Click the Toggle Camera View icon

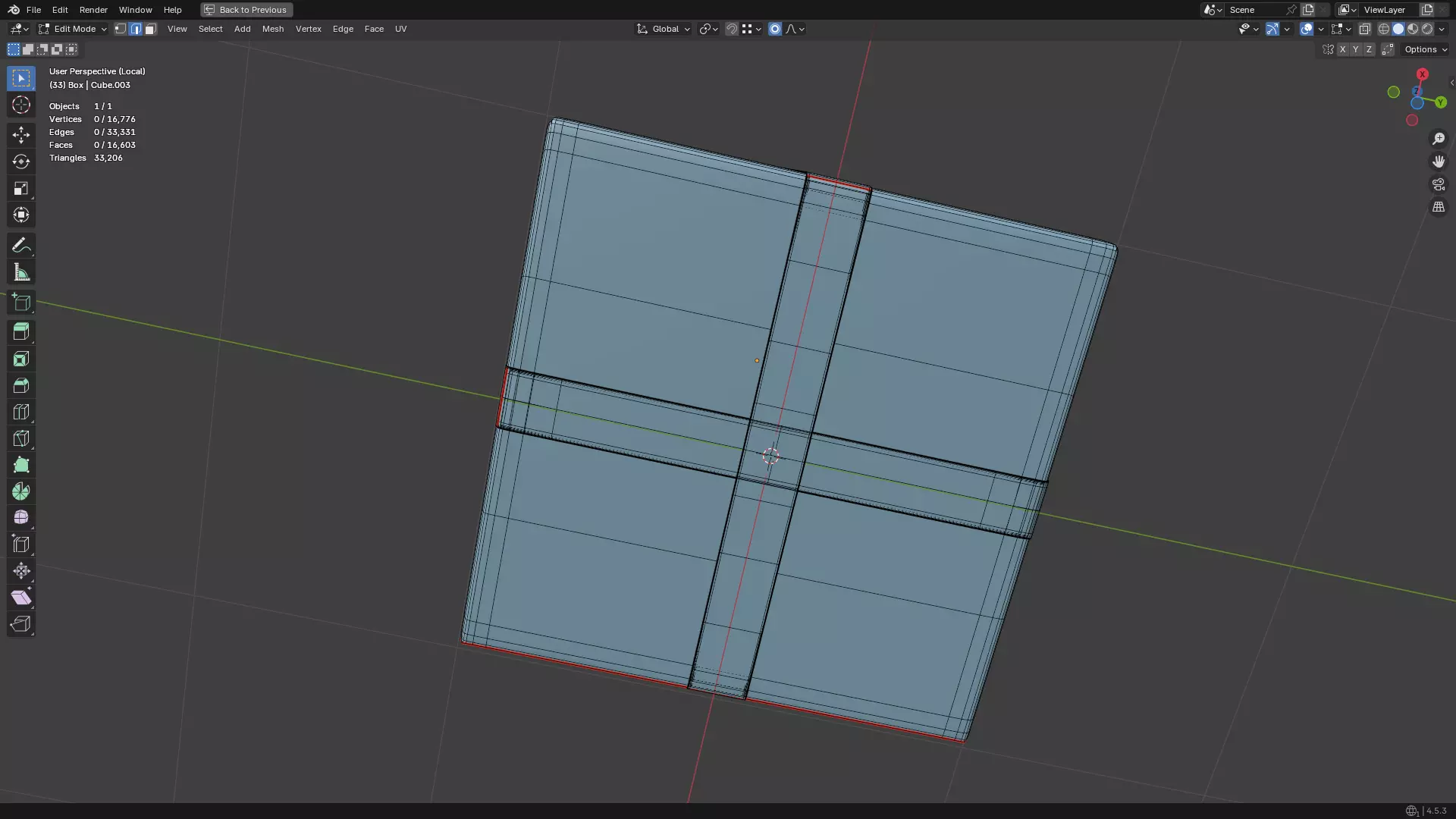1439,184
